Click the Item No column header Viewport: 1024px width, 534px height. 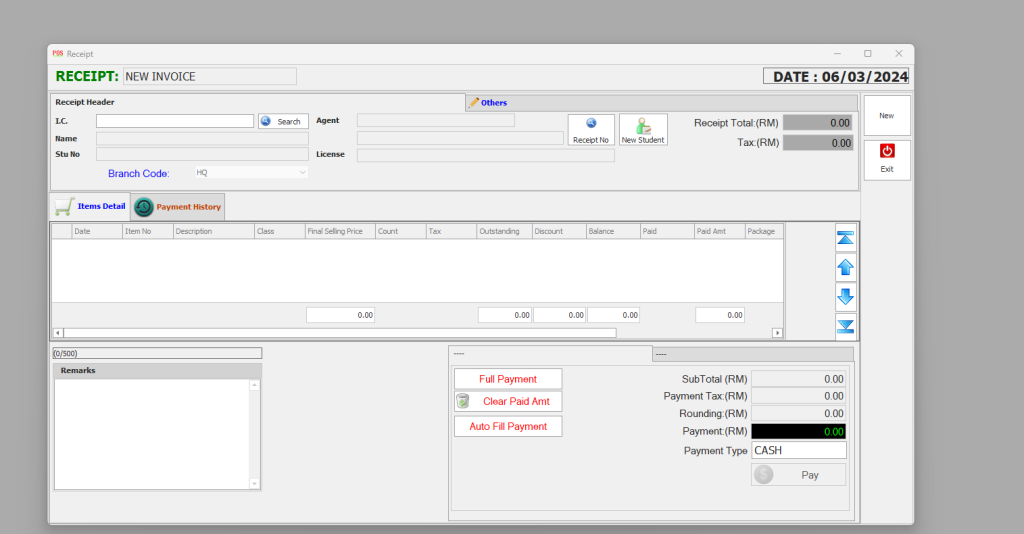(148, 231)
